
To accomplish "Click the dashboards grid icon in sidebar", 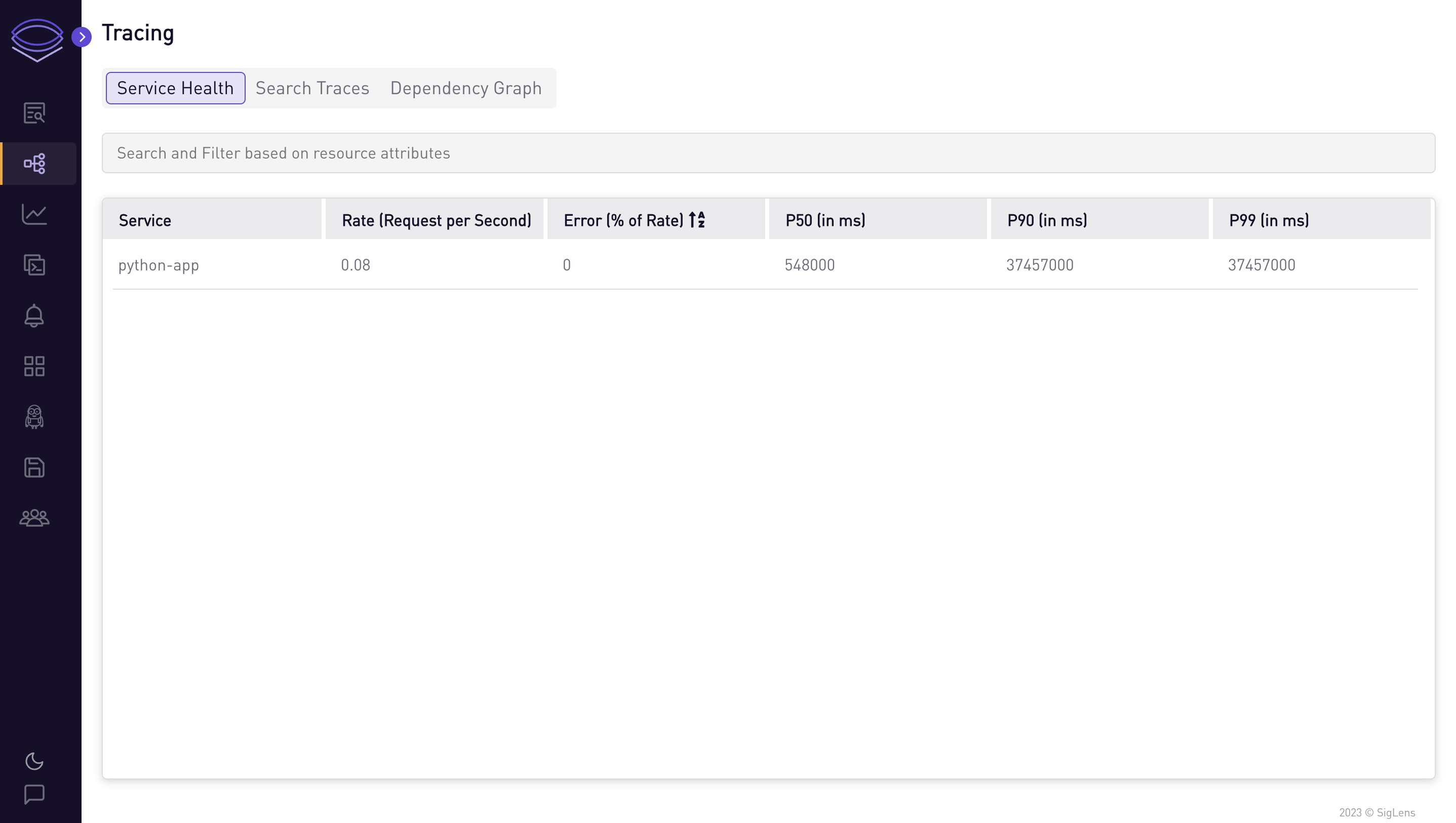I will 34,366.
